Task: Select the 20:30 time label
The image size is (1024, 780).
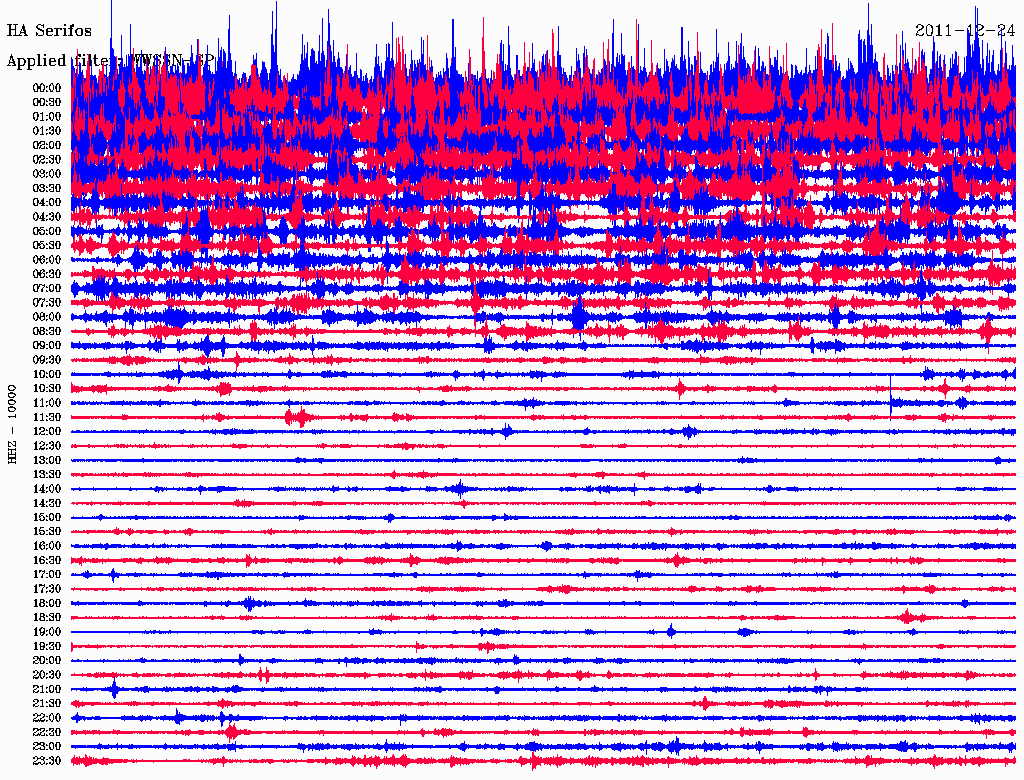Action: tap(47, 675)
